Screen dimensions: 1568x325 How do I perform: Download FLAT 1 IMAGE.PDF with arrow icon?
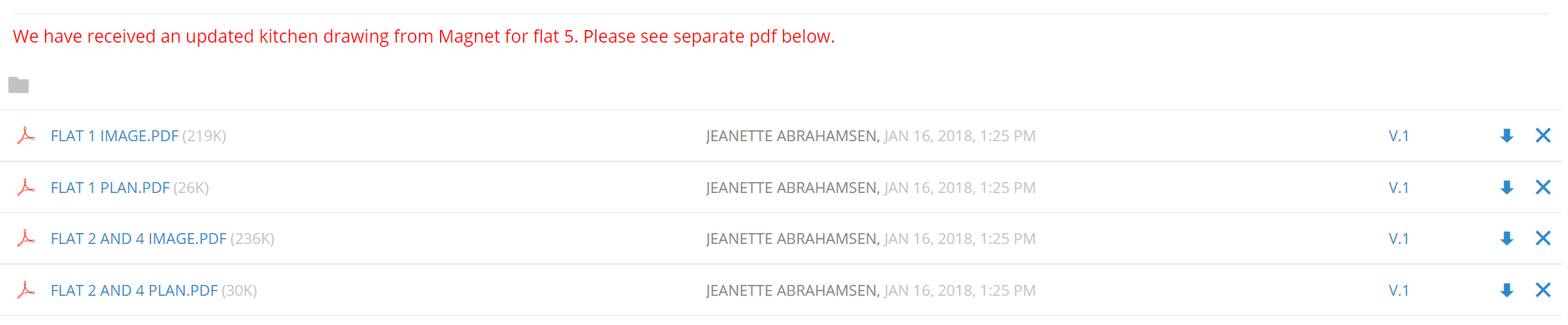(x=1506, y=135)
